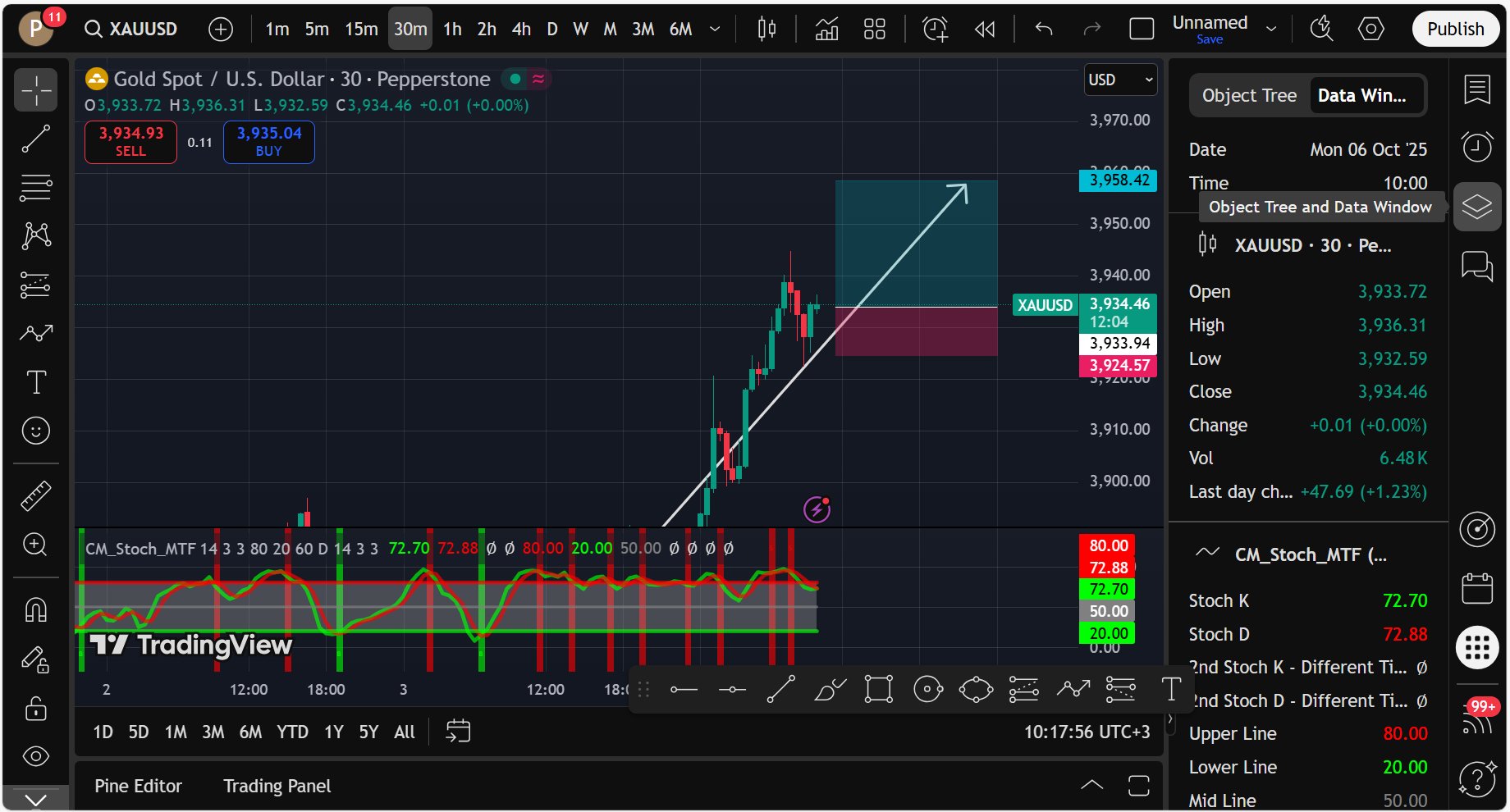
Task: Switch to the Object Tree tab
Action: coord(1249,96)
